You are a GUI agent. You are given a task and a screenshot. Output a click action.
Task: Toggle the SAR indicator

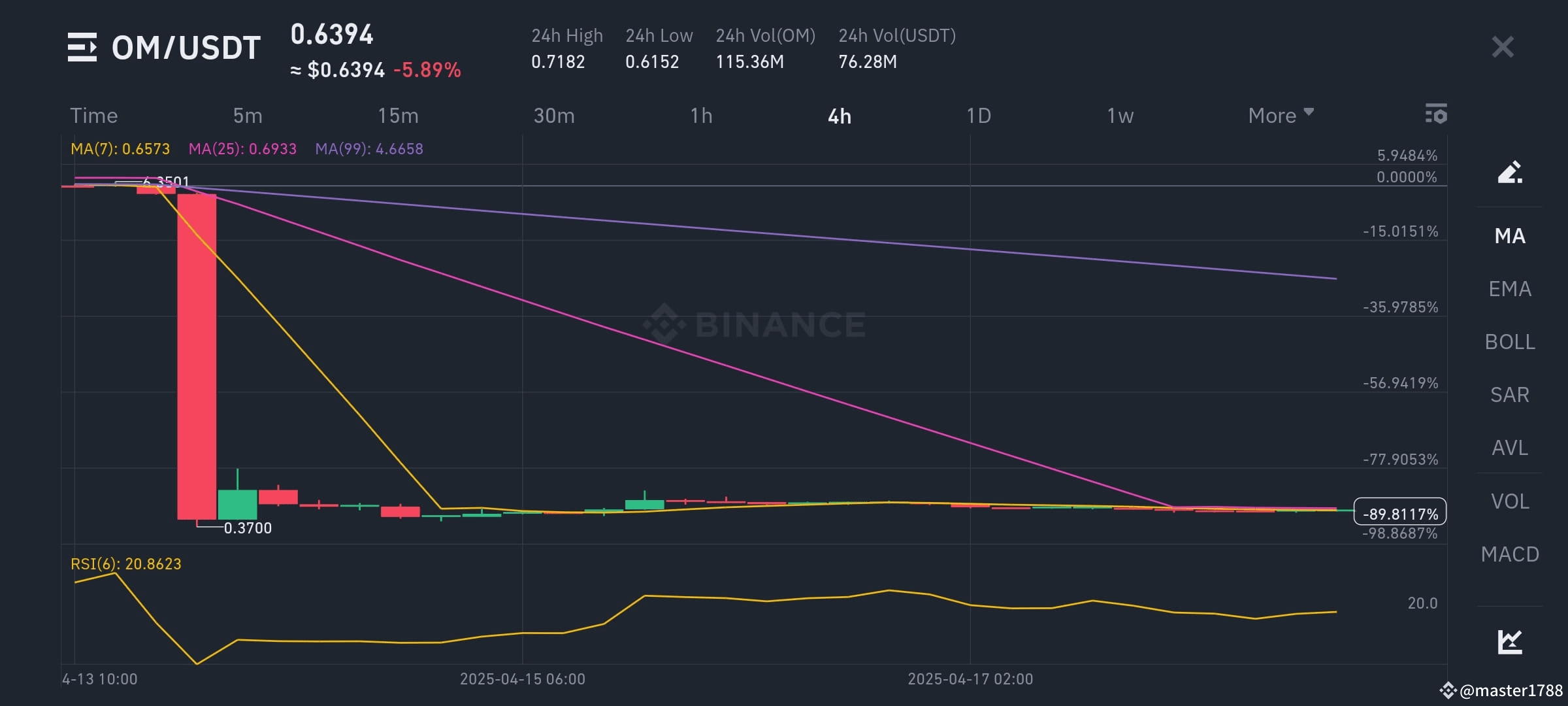point(1510,395)
